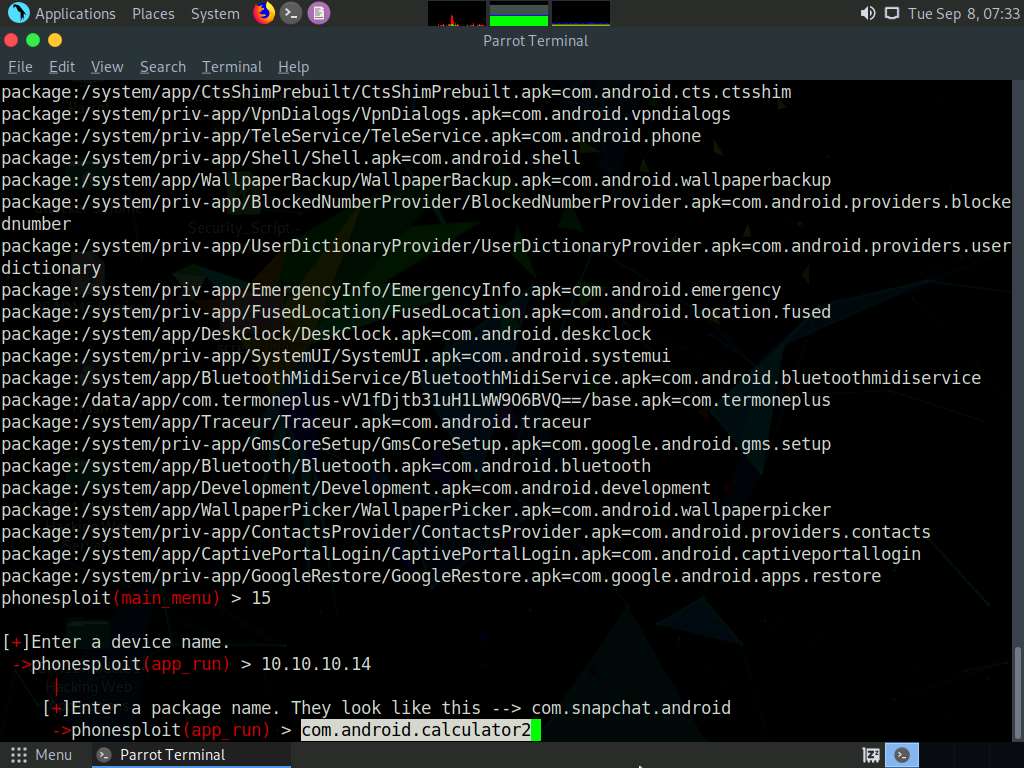Launch the terminal icon in the top panel
Viewport: 1024px width, 768px height.
pos(290,13)
